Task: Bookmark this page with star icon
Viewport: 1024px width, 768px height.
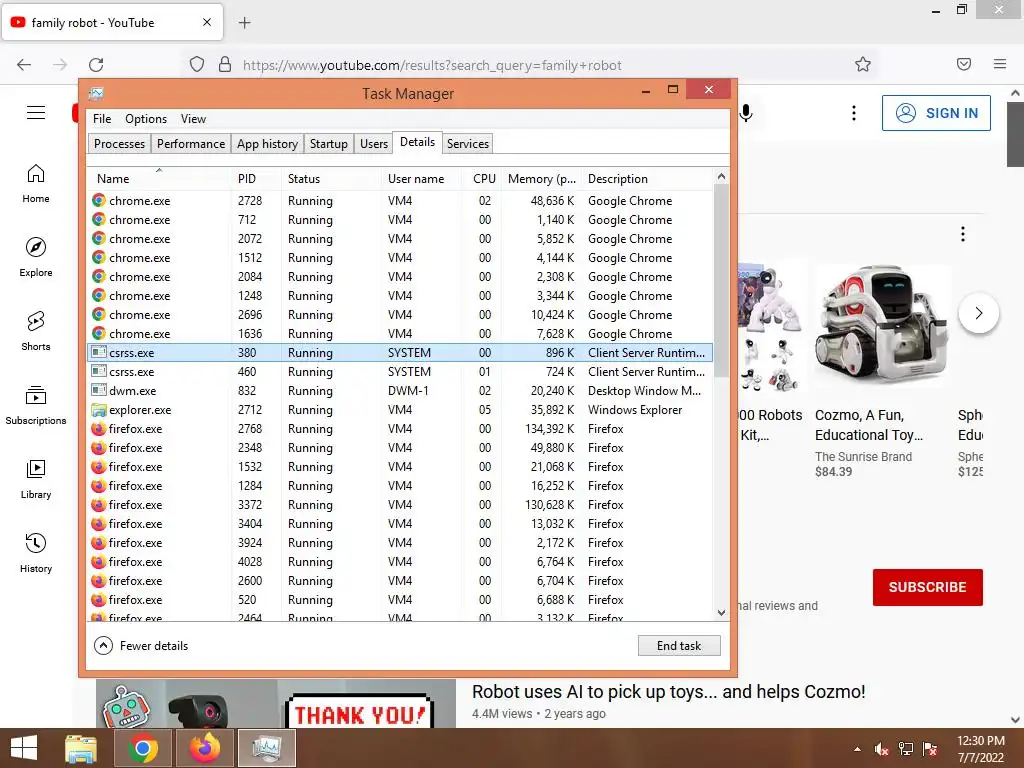Action: coord(863,64)
